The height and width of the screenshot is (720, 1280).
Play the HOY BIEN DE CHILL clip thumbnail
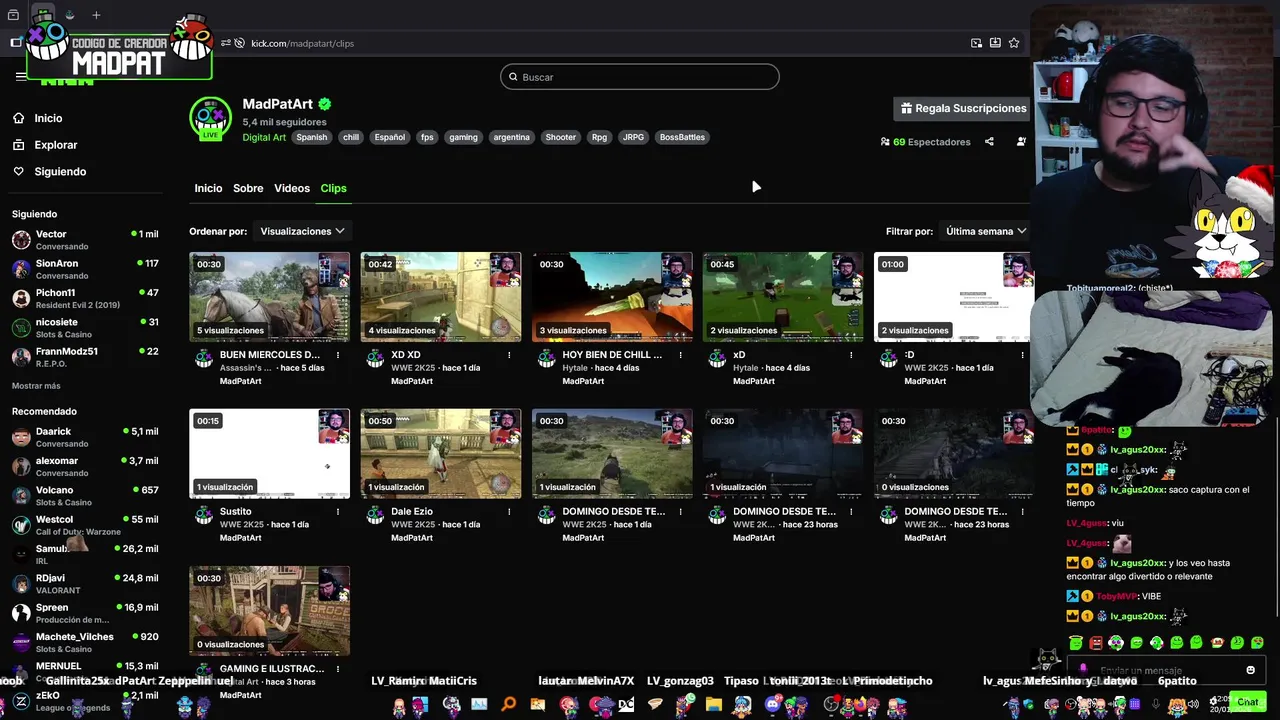611,297
